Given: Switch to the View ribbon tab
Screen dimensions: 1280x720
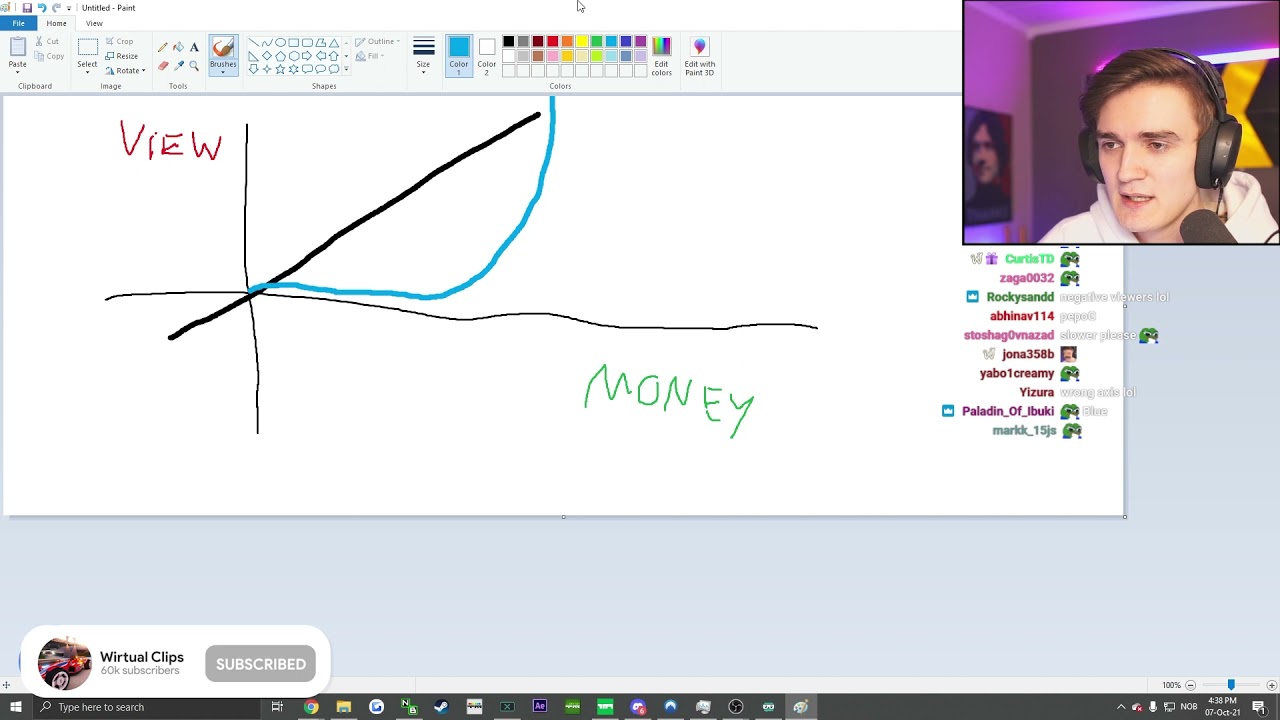Looking at the screenshot, I should tap(94, 23).
